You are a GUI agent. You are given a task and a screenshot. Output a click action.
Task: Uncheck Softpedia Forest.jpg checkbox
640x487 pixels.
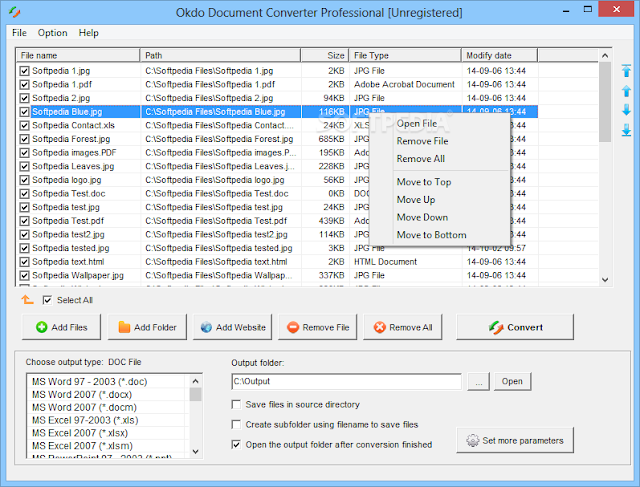click(24, 139)
